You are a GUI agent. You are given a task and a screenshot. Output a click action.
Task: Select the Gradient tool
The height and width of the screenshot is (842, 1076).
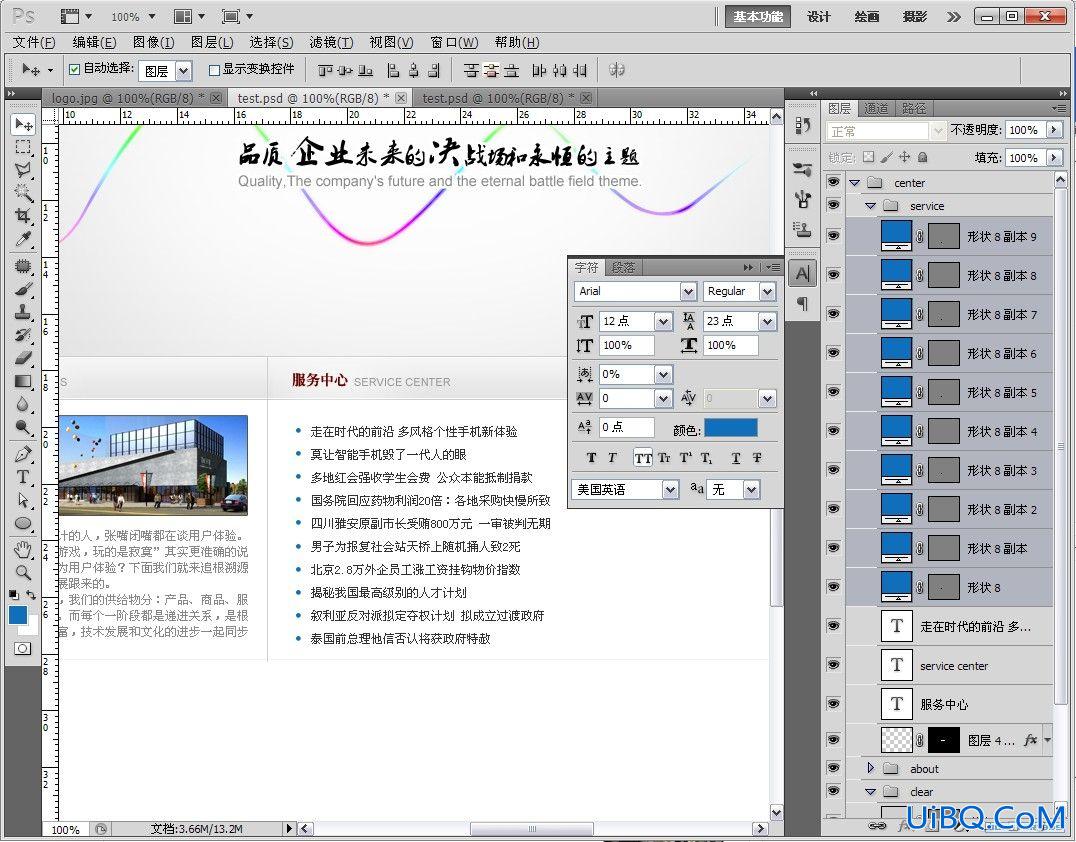(x=23, y=381)
